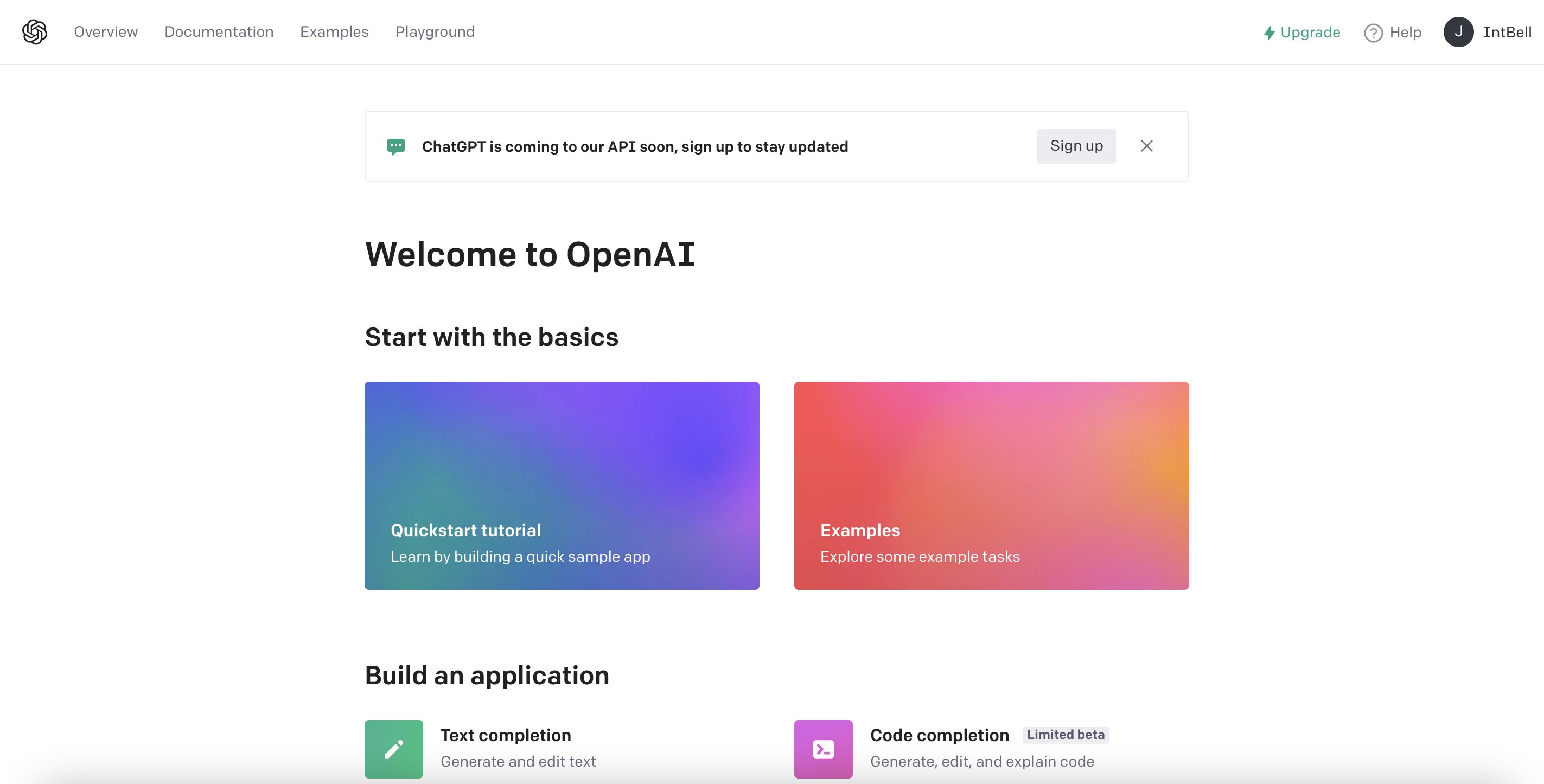Click the ChatGPT API announcement text
Screen dimensions: 1544x784
click(x=635, y=147)
